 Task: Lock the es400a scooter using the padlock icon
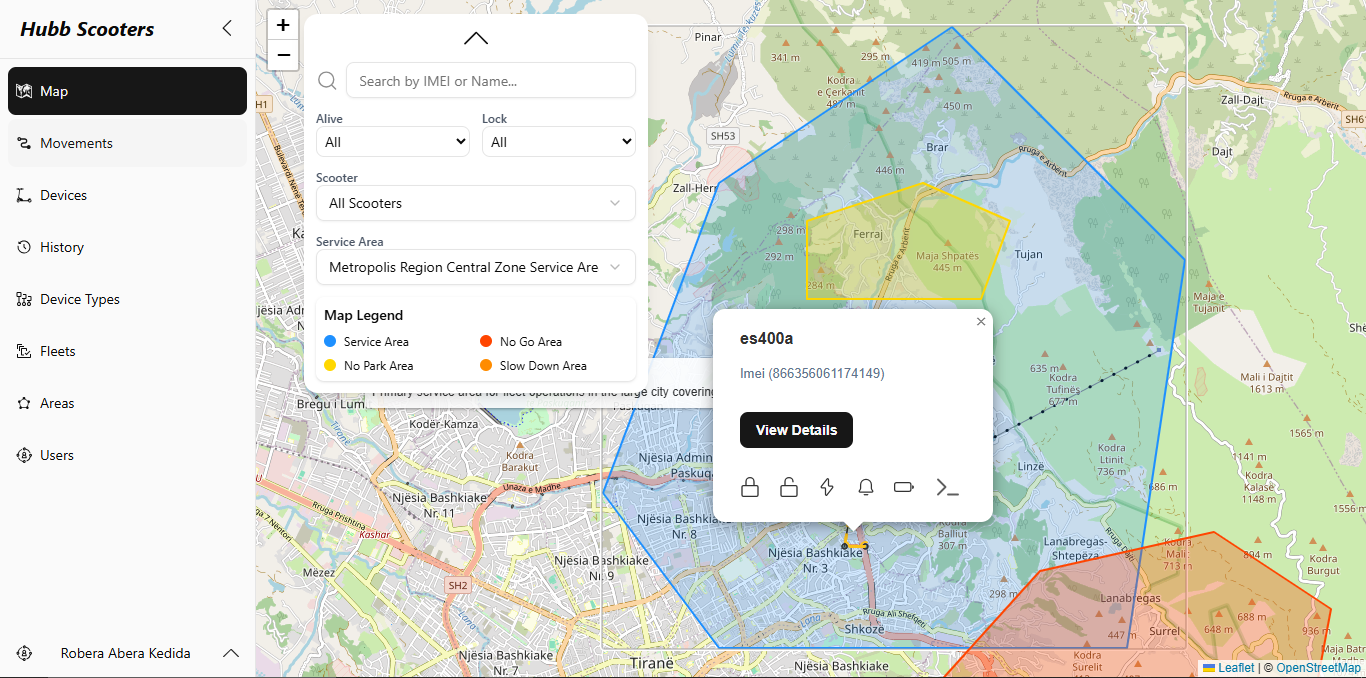749,487
